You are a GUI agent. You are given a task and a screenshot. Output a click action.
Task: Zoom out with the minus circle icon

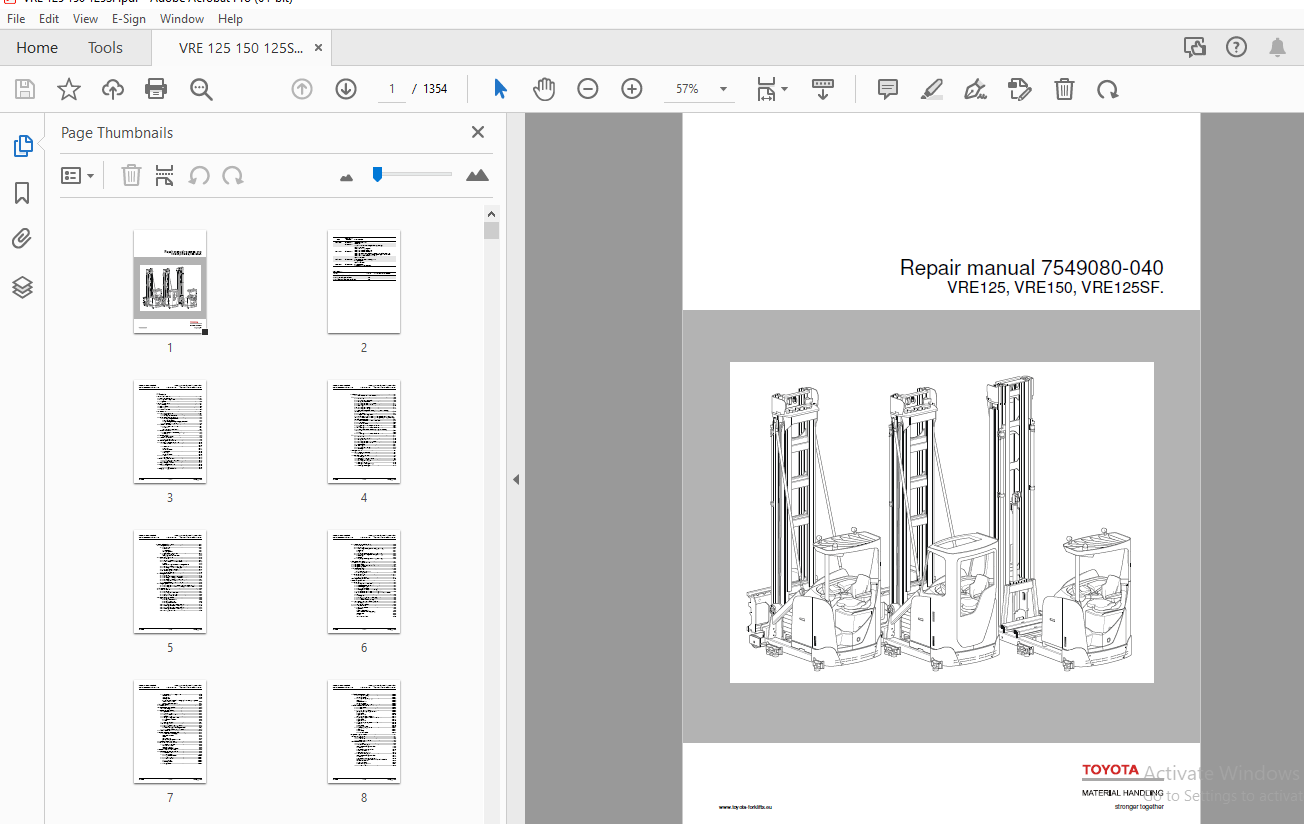[588, 89]
